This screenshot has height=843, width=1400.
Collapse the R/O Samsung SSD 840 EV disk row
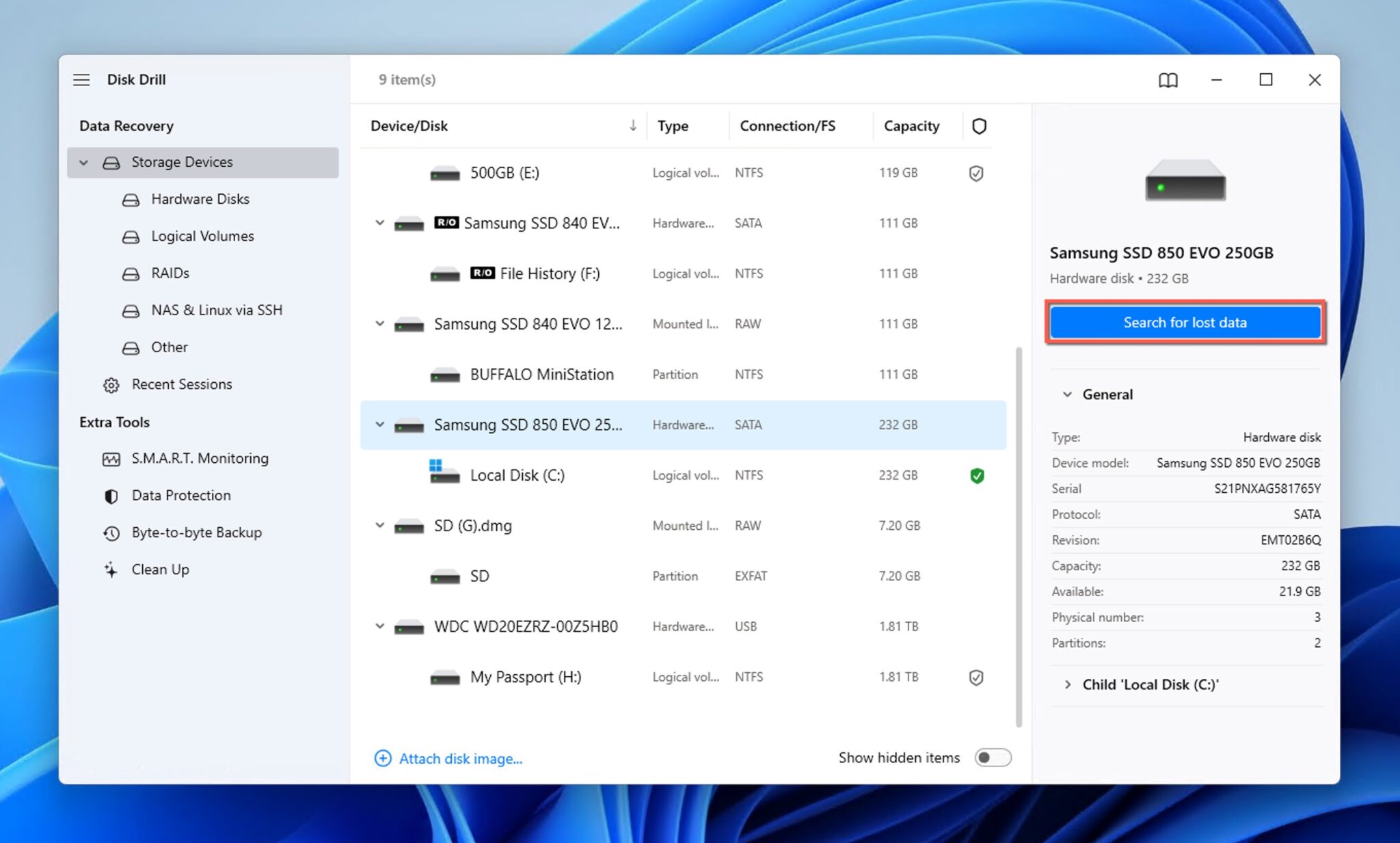click(379, 223)
